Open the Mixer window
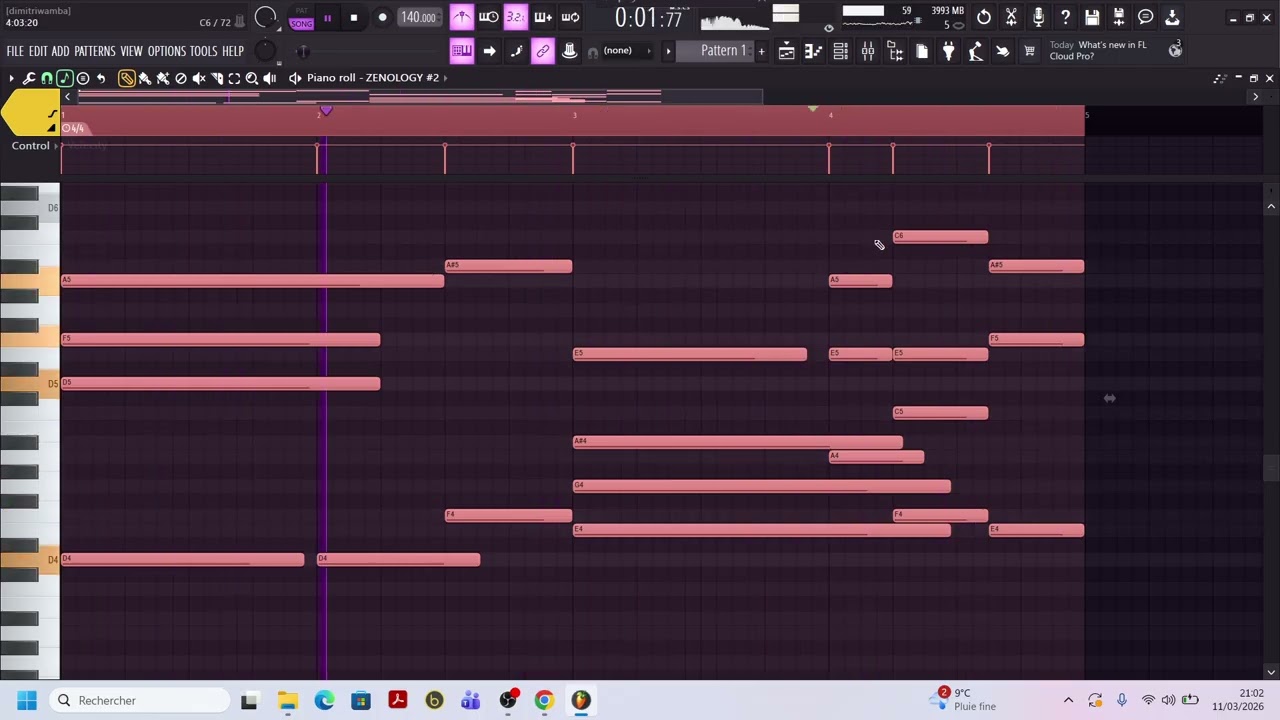 coord(868,51)
